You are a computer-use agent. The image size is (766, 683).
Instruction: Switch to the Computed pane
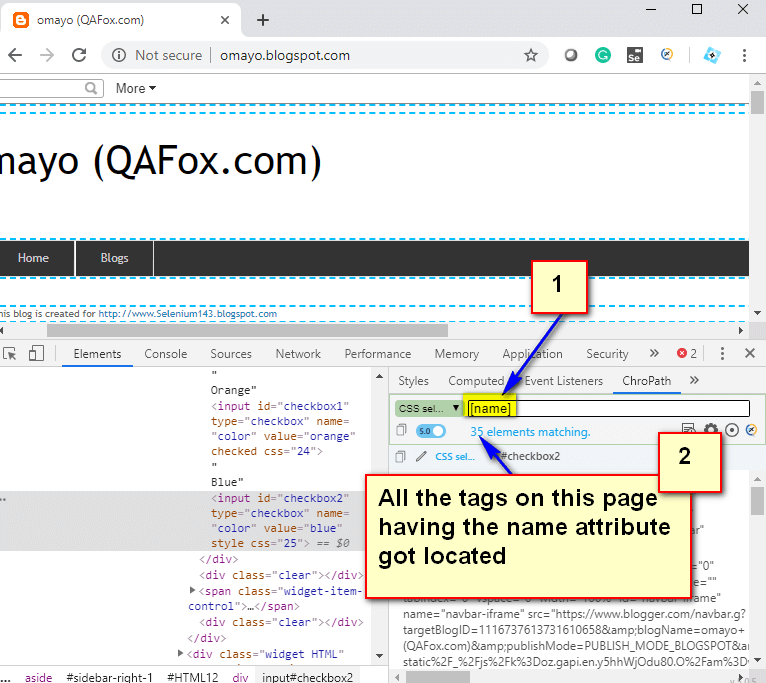(x=476, y=381)
